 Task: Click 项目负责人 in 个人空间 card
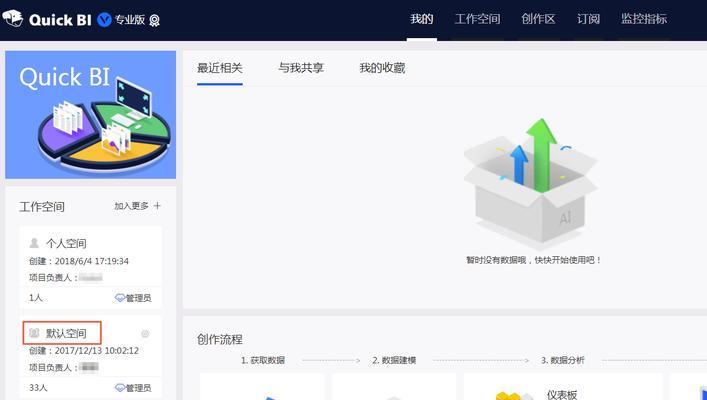pyautogui.click(x=50, y=278)
